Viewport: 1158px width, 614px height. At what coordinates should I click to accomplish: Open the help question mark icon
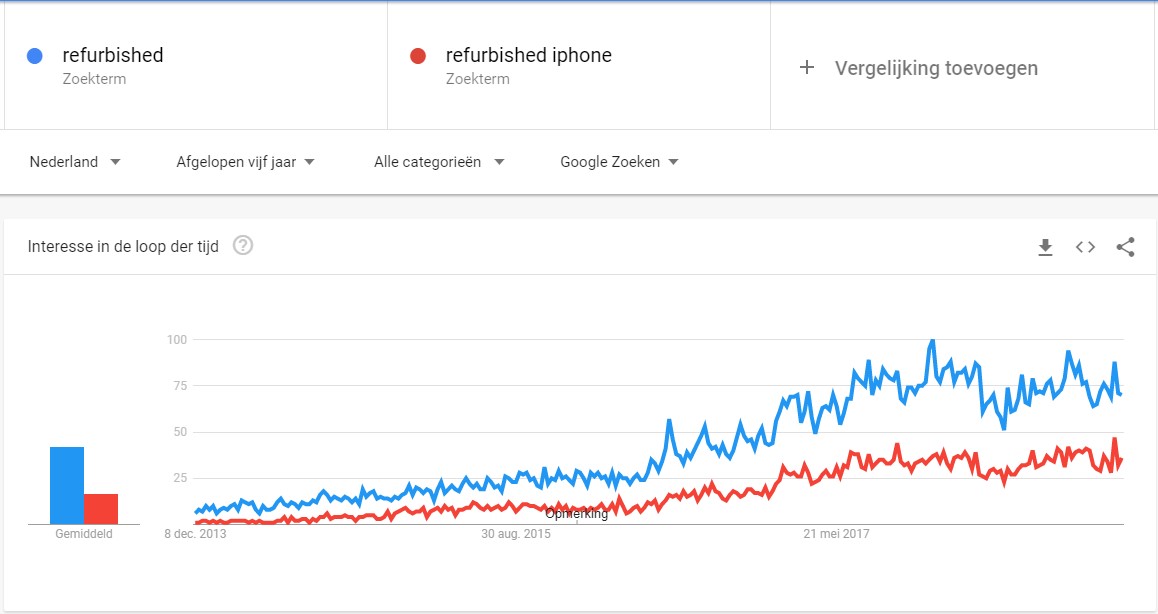243,245
